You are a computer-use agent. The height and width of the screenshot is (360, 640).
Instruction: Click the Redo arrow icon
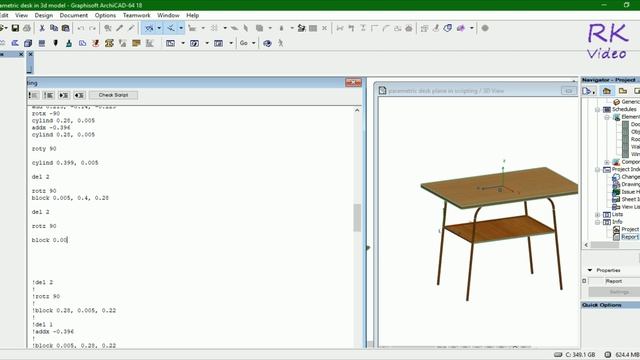tap(93, 28)
